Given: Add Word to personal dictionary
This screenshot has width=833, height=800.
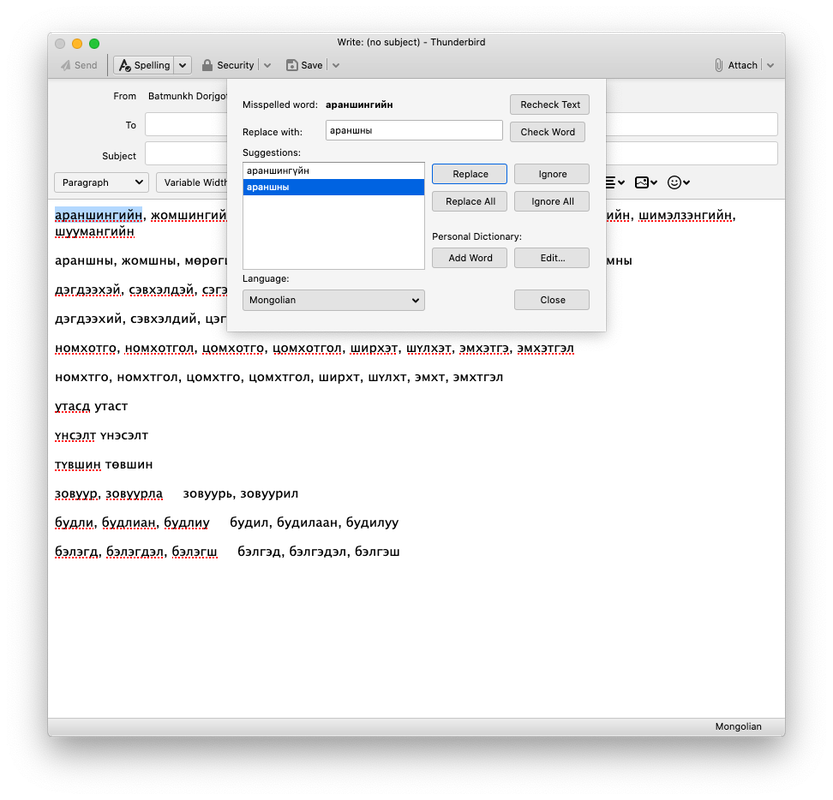Looking at the screenshot, I should pos(470,258).
